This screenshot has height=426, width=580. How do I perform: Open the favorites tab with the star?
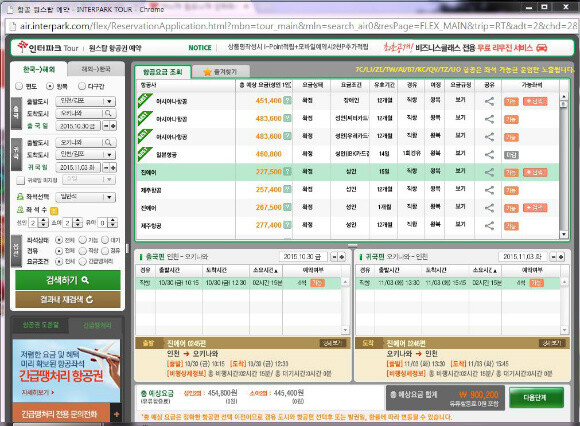coord(221,72)
